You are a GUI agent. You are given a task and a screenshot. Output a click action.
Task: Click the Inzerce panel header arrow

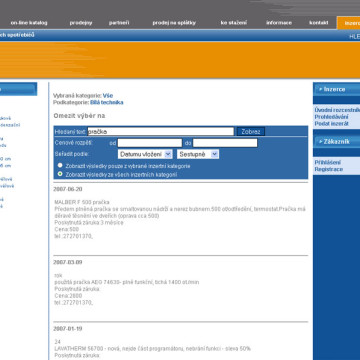pos(320,89)
